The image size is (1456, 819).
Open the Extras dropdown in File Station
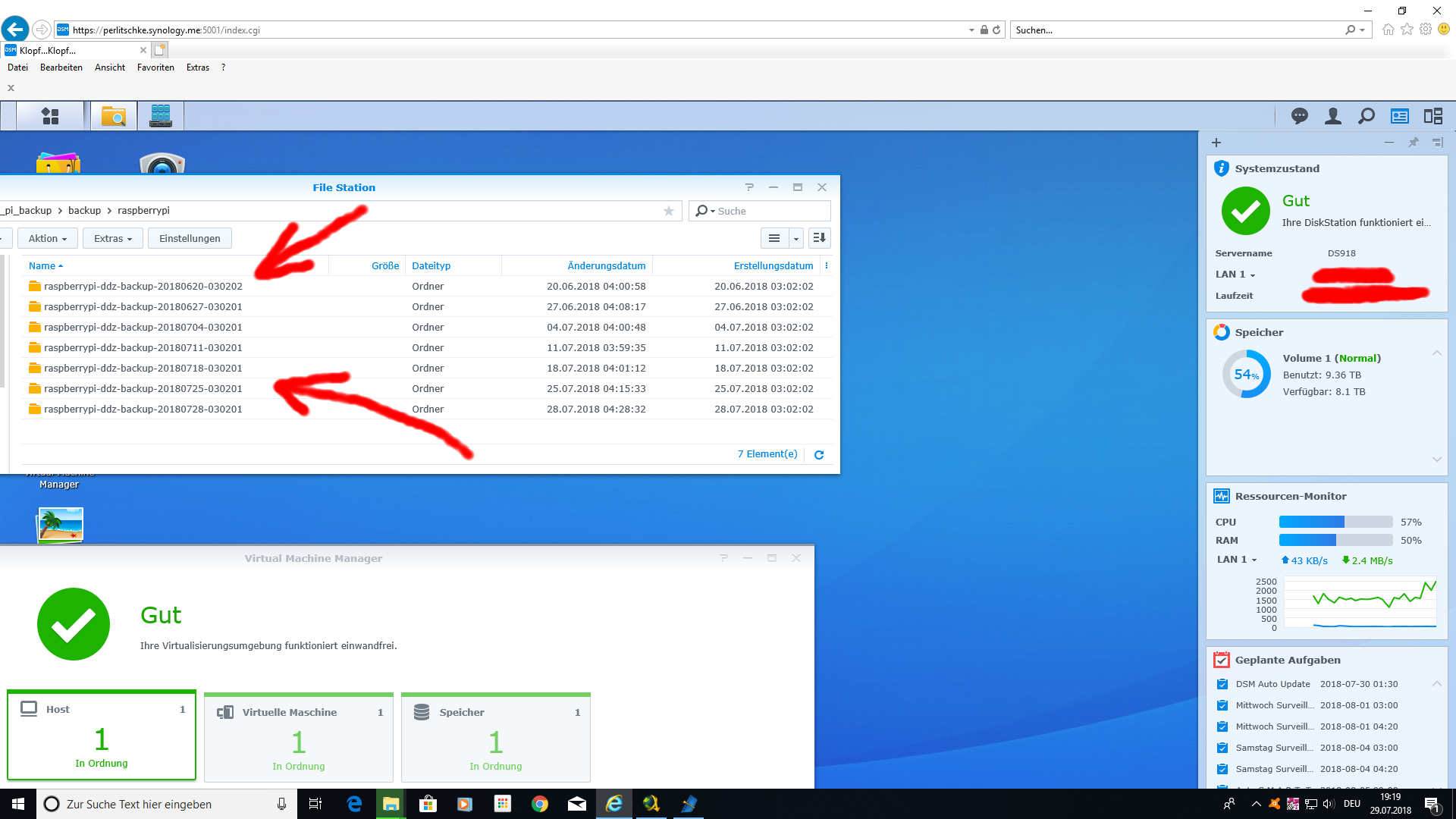[x=112, y=238]
